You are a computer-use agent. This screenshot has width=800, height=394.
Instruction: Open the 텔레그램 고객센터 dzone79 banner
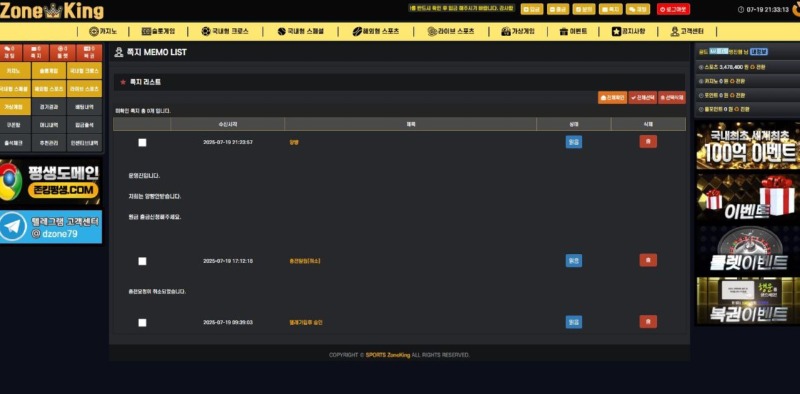point(51,227)
